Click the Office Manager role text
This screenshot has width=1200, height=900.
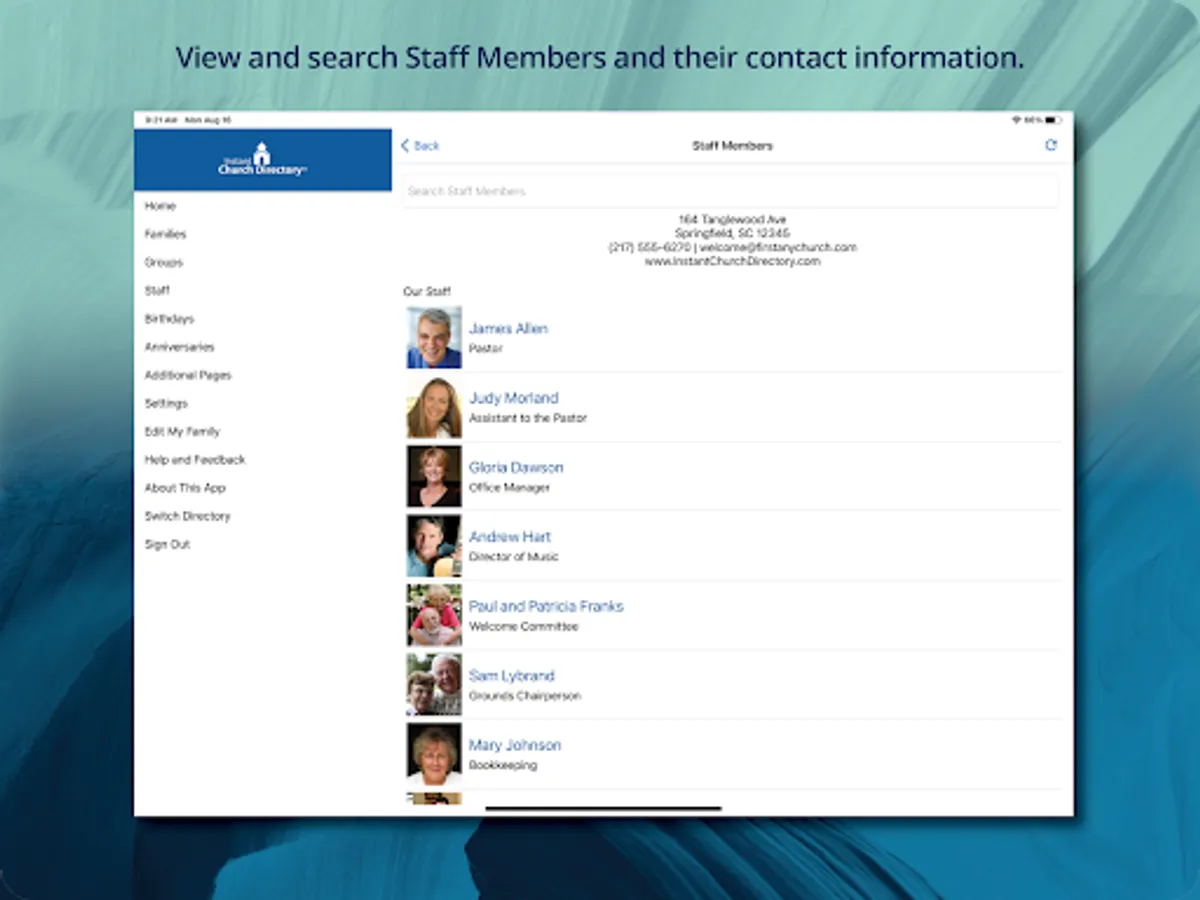510,488
